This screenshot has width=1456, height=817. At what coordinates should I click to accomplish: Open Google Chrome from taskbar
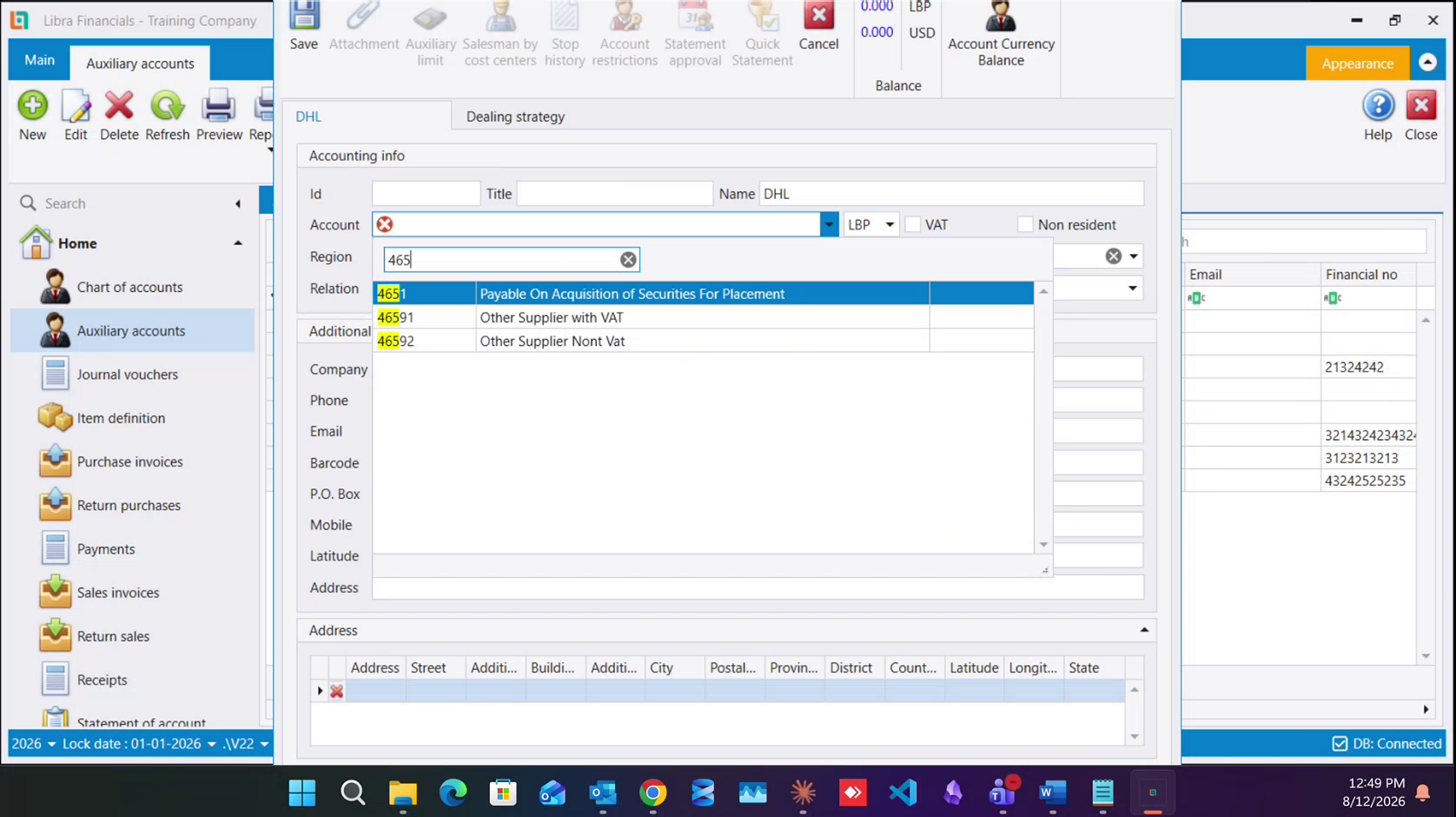(653, 793)
